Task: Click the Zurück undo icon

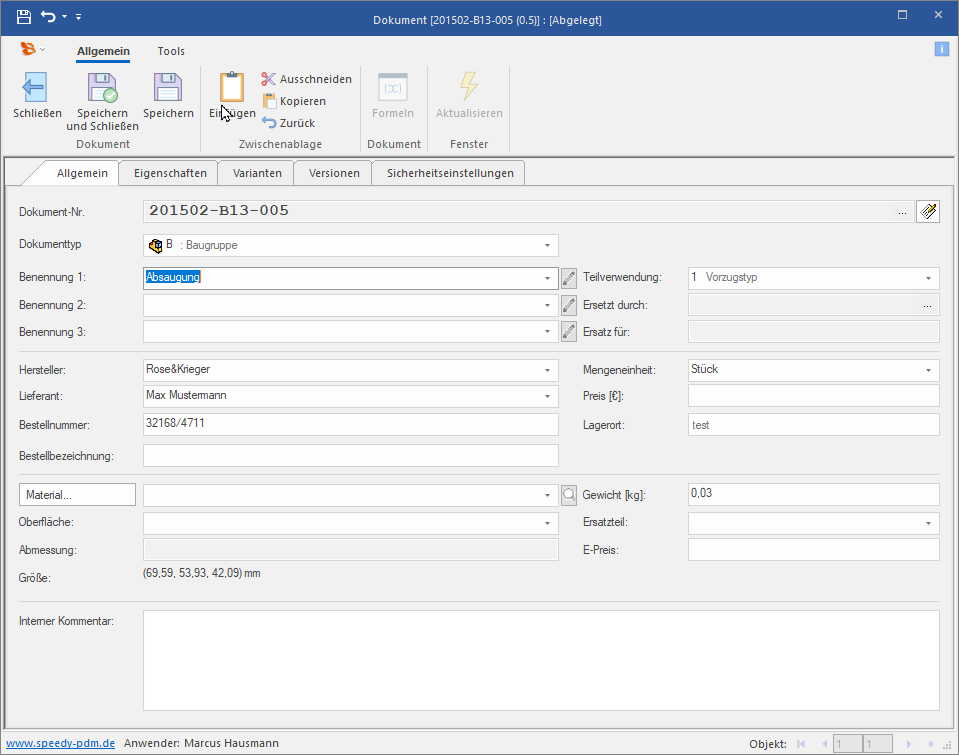Action: [268, 123]
